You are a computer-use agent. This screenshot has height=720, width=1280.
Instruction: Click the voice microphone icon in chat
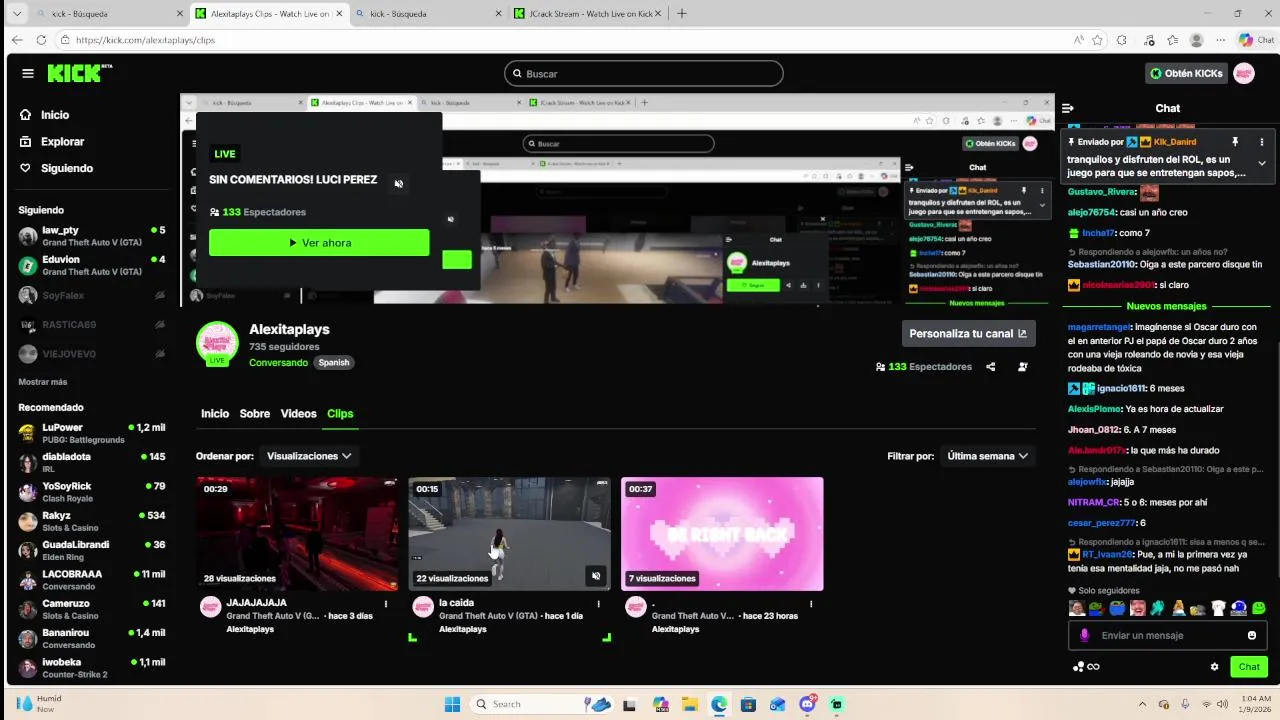point(1085,635)
